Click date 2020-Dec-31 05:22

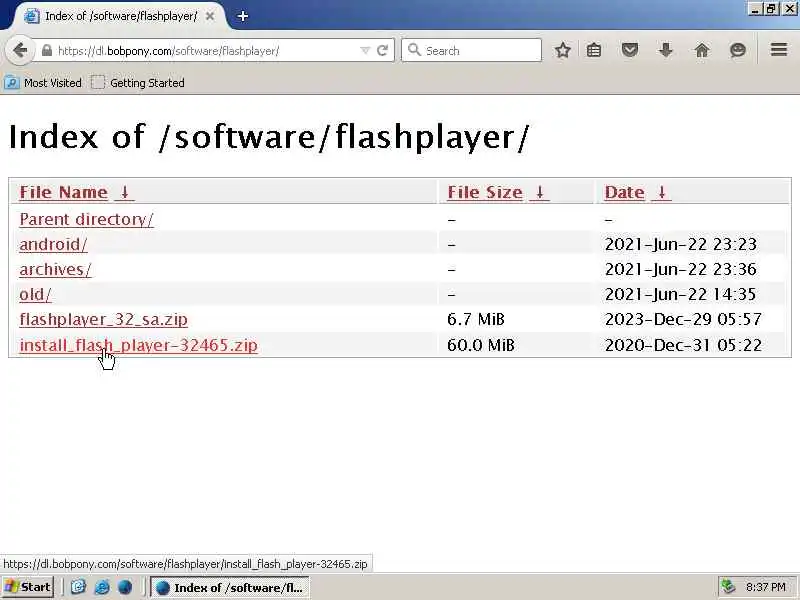683,345
